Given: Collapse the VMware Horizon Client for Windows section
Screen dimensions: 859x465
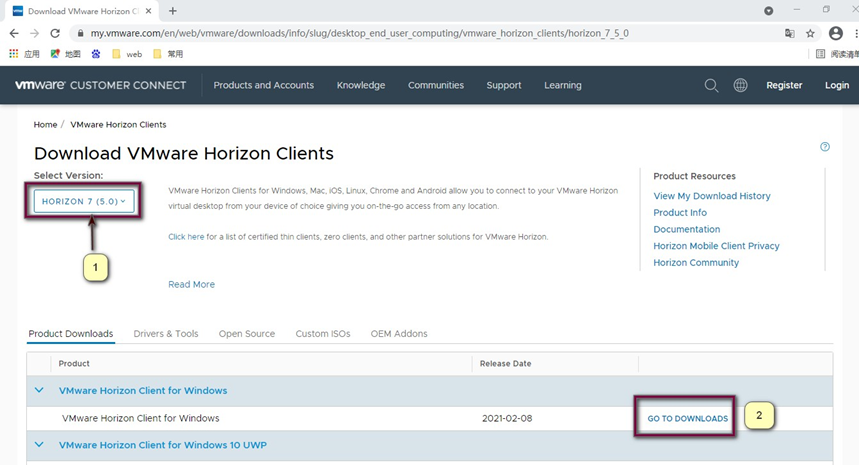Looking at the screenshot, I should click(x=40, y=391).
